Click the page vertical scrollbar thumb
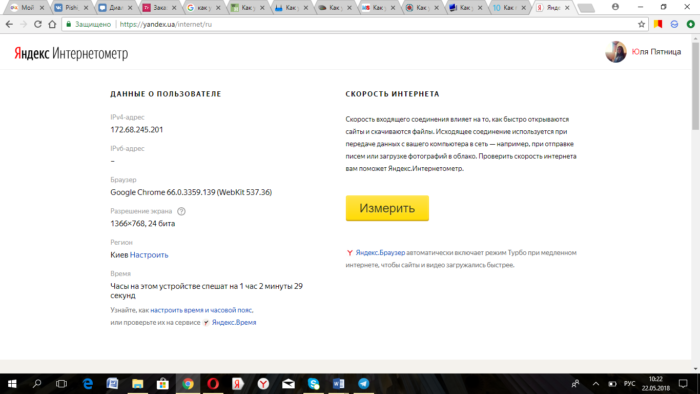Image resolution: width=700 pixels, height=394 pixels. click(696, 85)
